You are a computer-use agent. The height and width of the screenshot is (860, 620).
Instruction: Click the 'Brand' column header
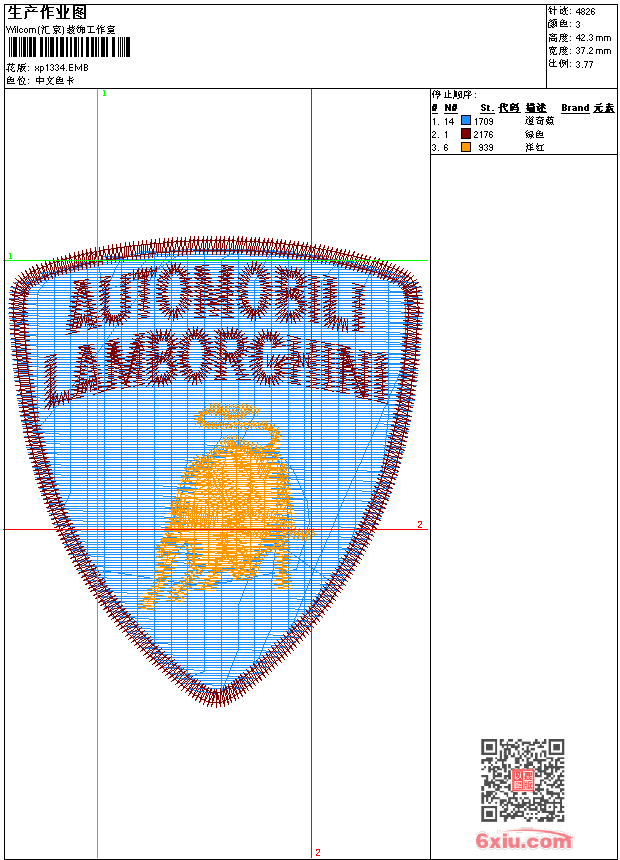pos(575,108)
